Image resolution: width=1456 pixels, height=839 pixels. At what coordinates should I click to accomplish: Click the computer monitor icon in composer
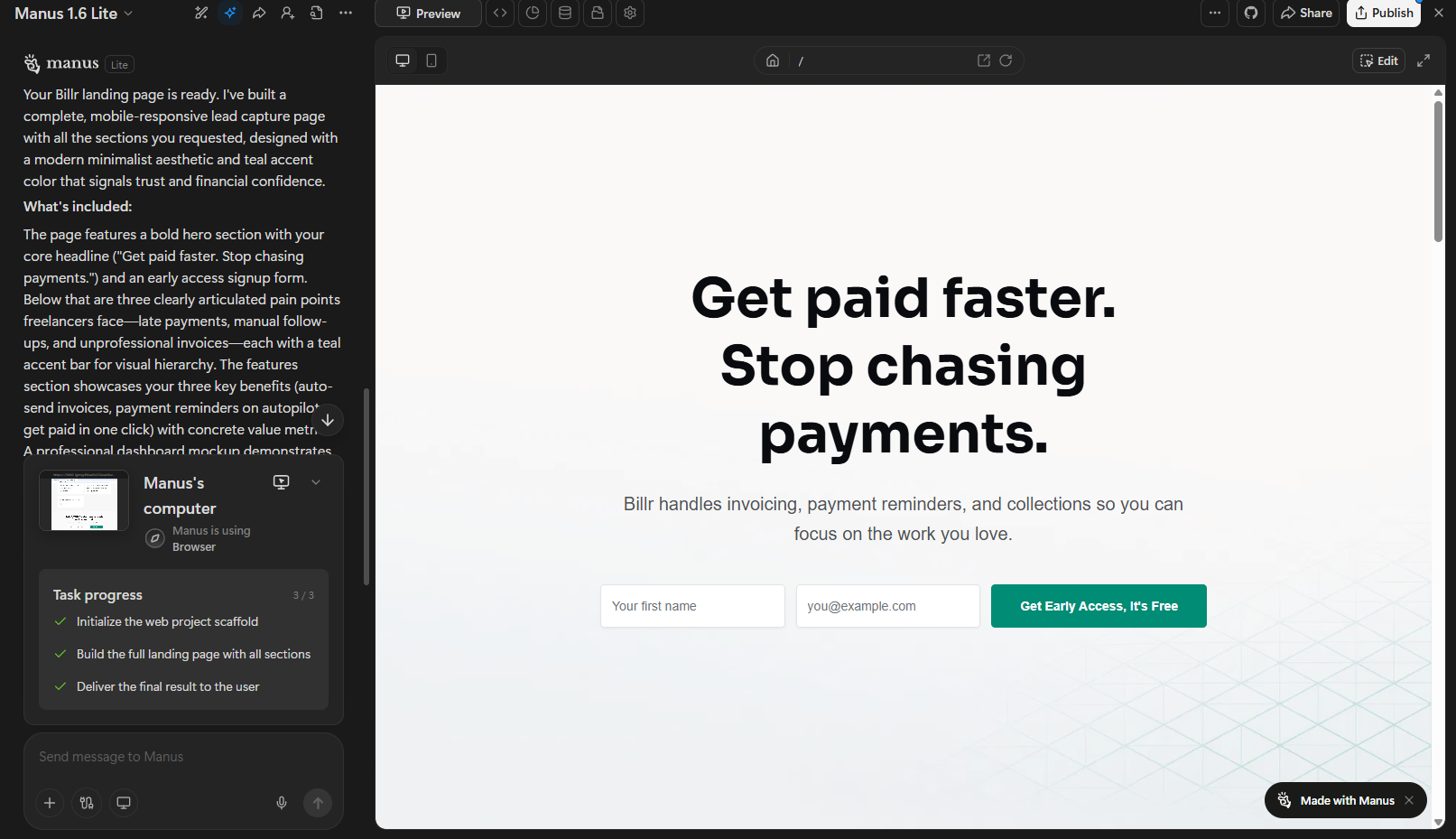(x=124, y=803)
